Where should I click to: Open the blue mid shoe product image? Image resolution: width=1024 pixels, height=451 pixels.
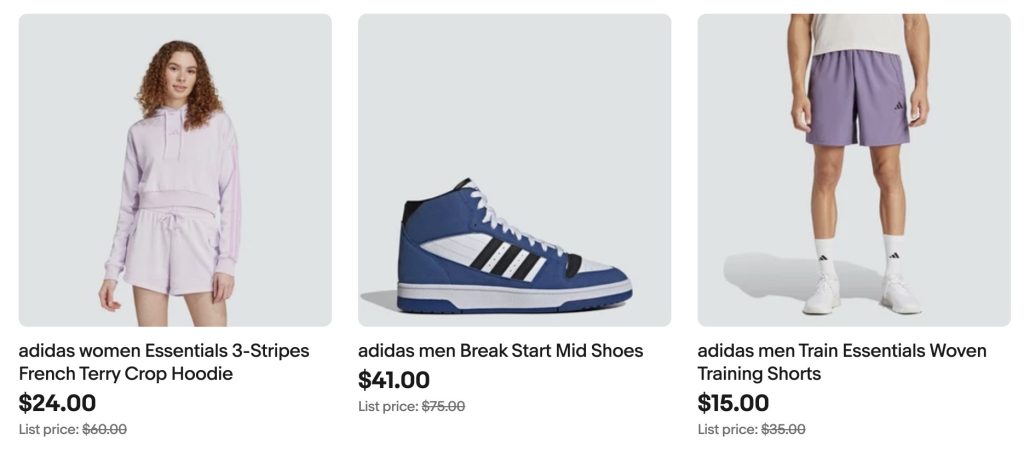514,169
